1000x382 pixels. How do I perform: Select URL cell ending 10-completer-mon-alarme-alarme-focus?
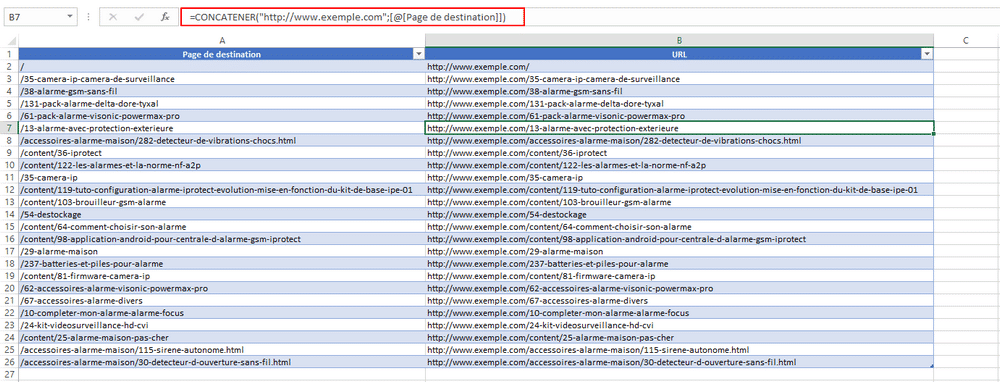[x=679, y=313]
